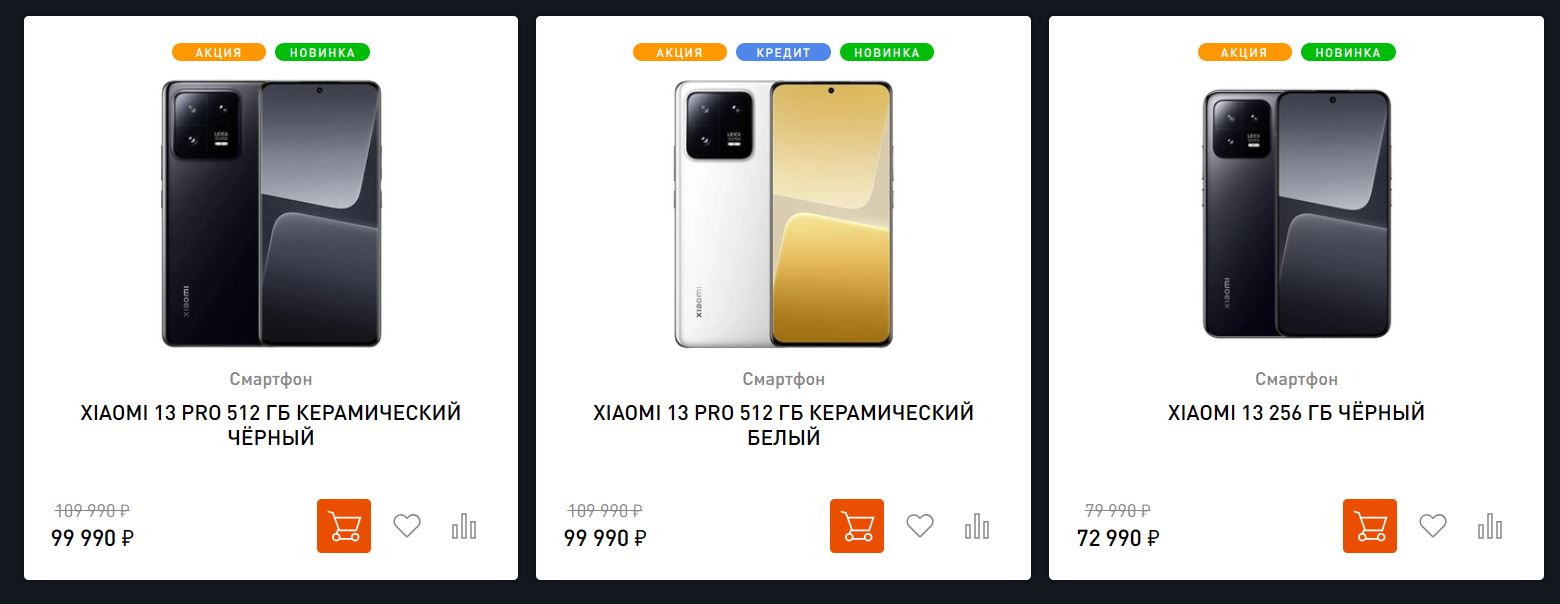Click the Новинка badge on the Xiaomi 13 card
Image resolution: width=1560 pixels, height=604 pixels.
tap(1348, 52)
